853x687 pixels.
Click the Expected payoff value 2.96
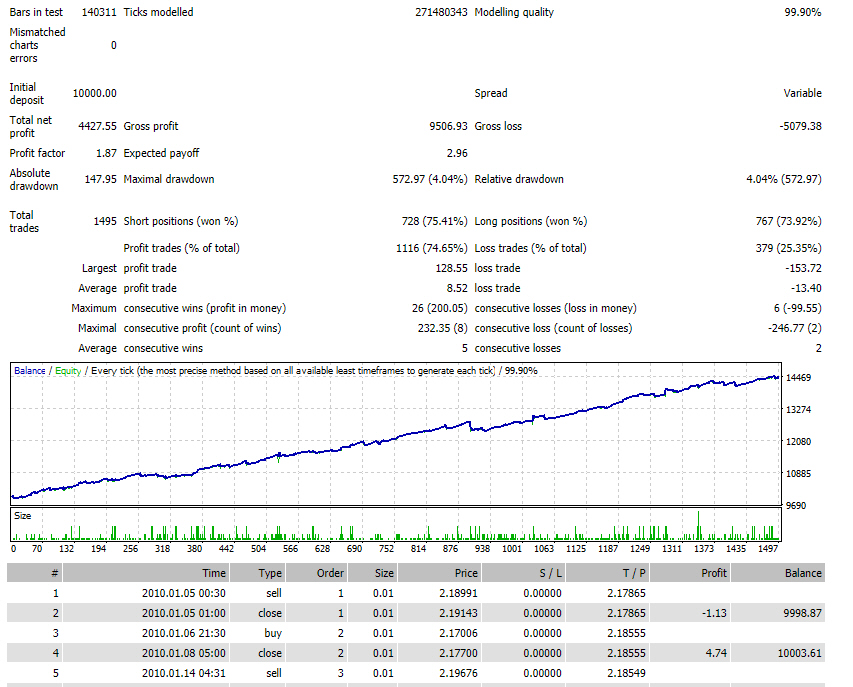tap(457, 153)
